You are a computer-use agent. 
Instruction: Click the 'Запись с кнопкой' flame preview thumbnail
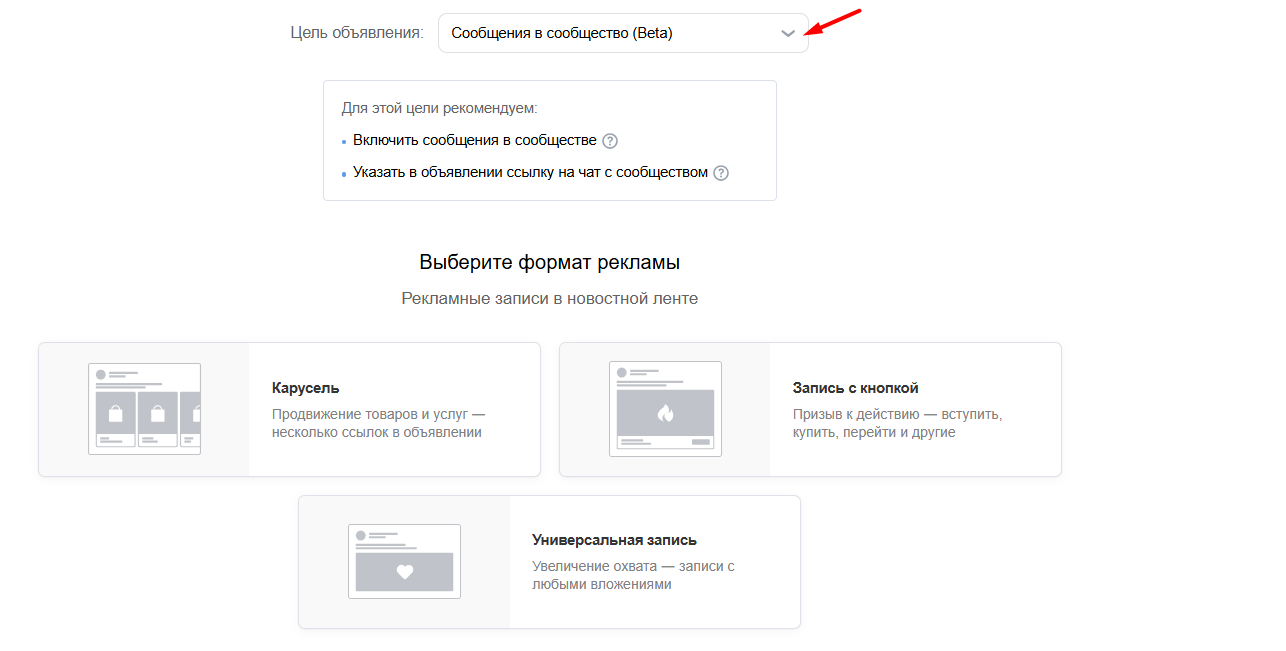click(665, 409)
